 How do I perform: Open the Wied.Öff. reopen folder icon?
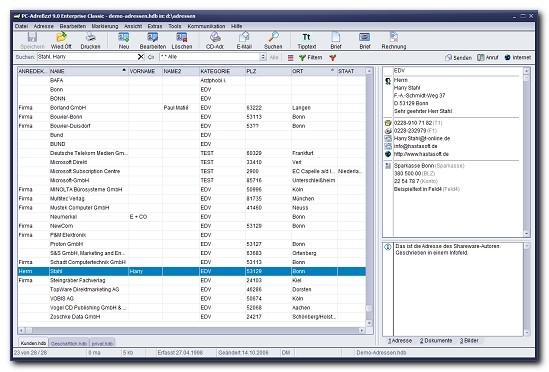(x=61, y=37)
